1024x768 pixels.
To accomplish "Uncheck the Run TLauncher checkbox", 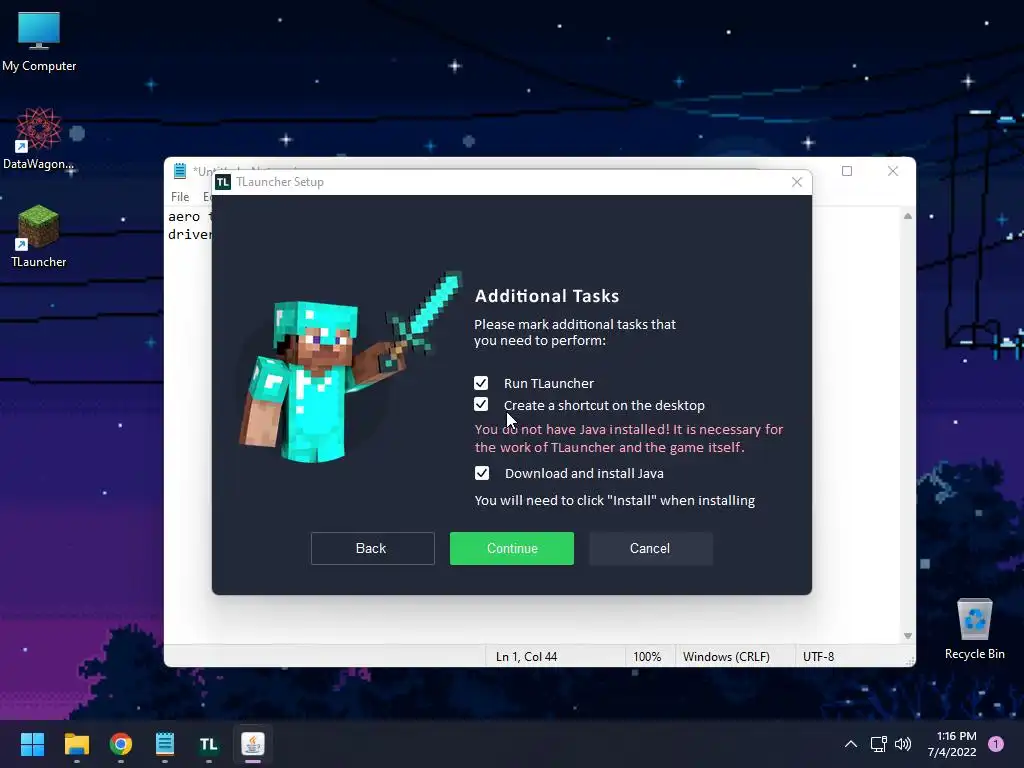I will pos(481,383).
